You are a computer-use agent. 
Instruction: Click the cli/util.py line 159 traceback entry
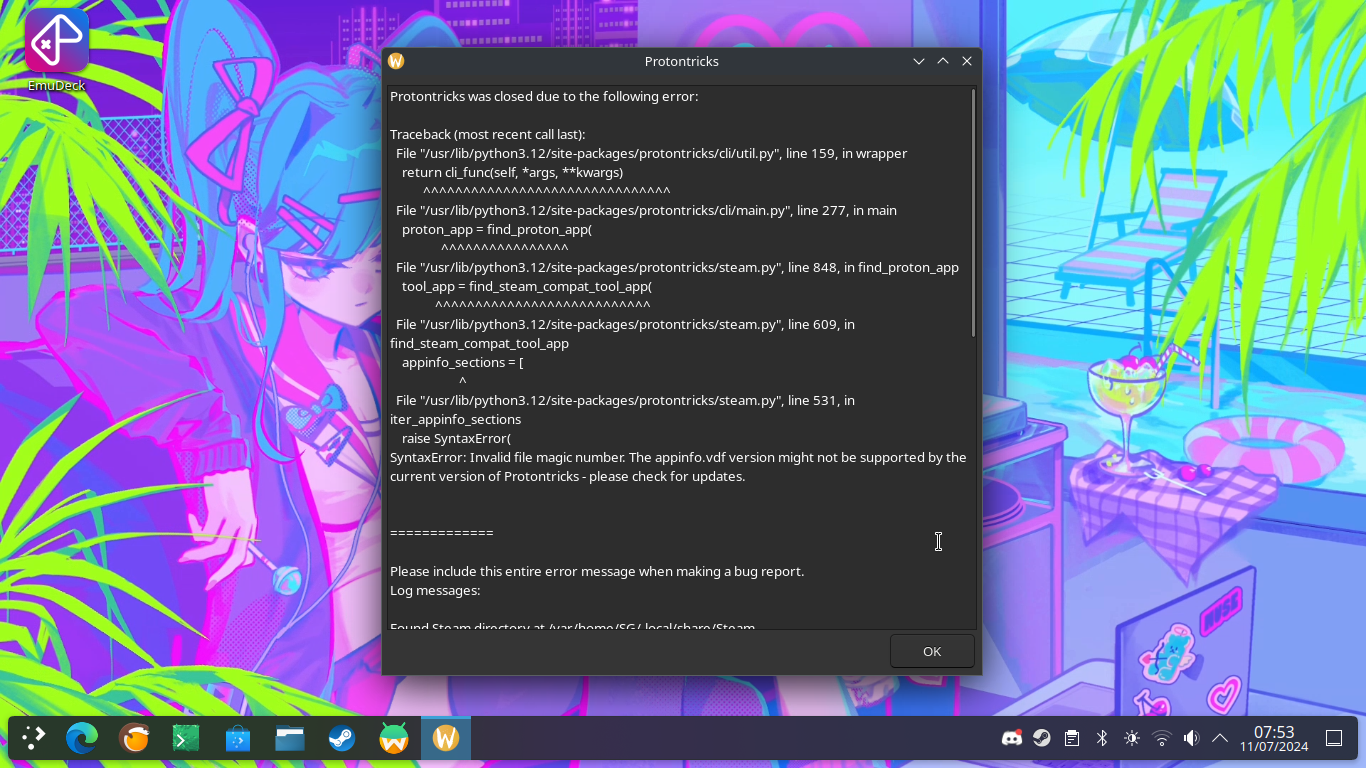tap(652, 153)
